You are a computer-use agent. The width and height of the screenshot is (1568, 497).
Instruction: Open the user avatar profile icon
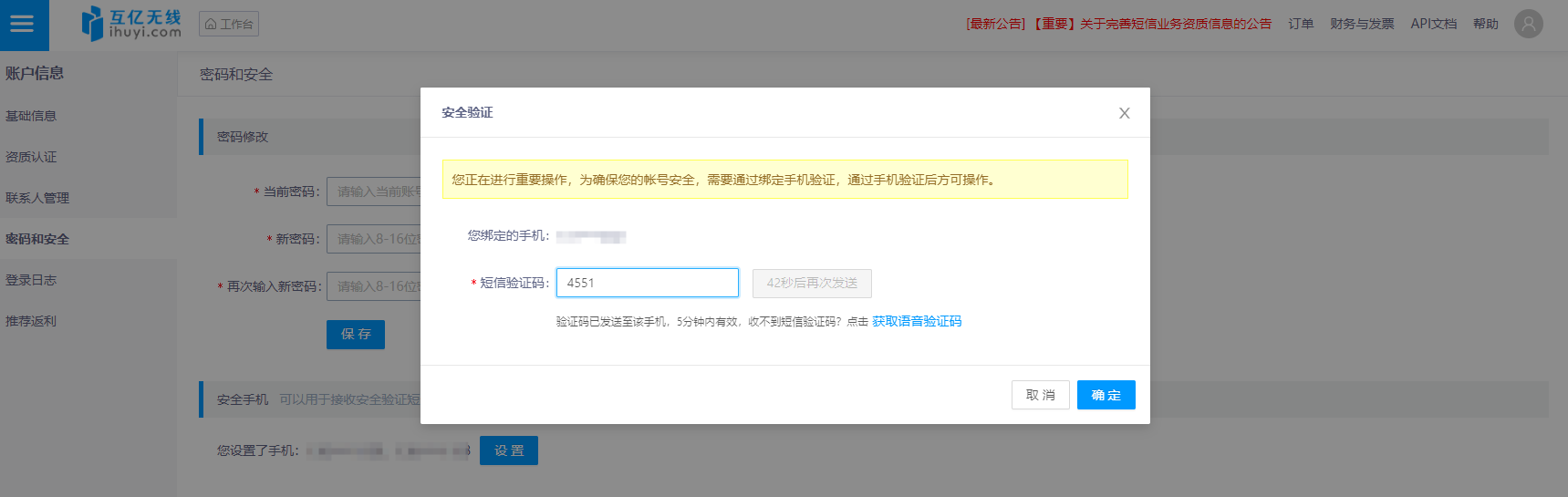1528,24
